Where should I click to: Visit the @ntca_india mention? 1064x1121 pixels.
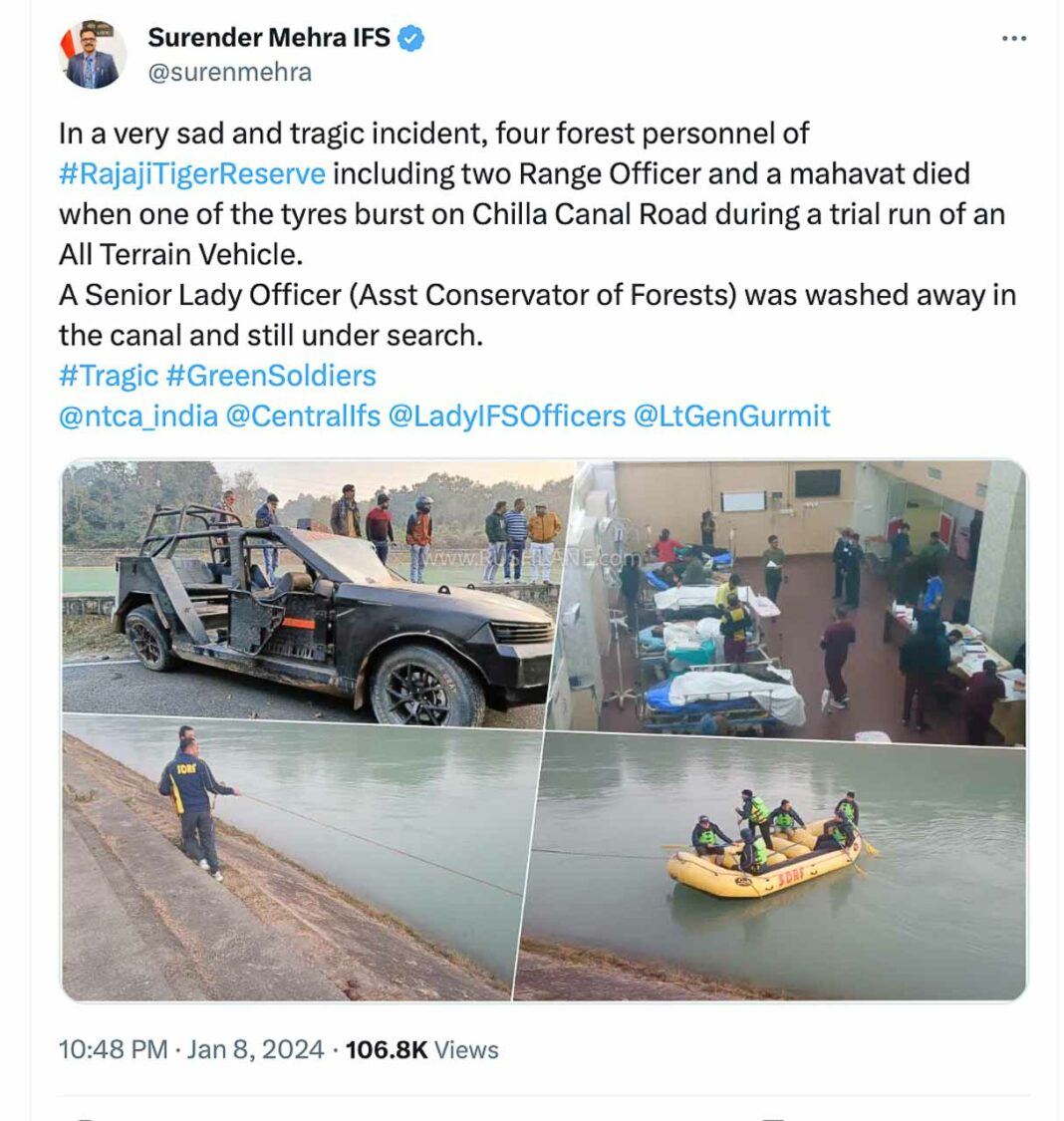pos(137,417)
